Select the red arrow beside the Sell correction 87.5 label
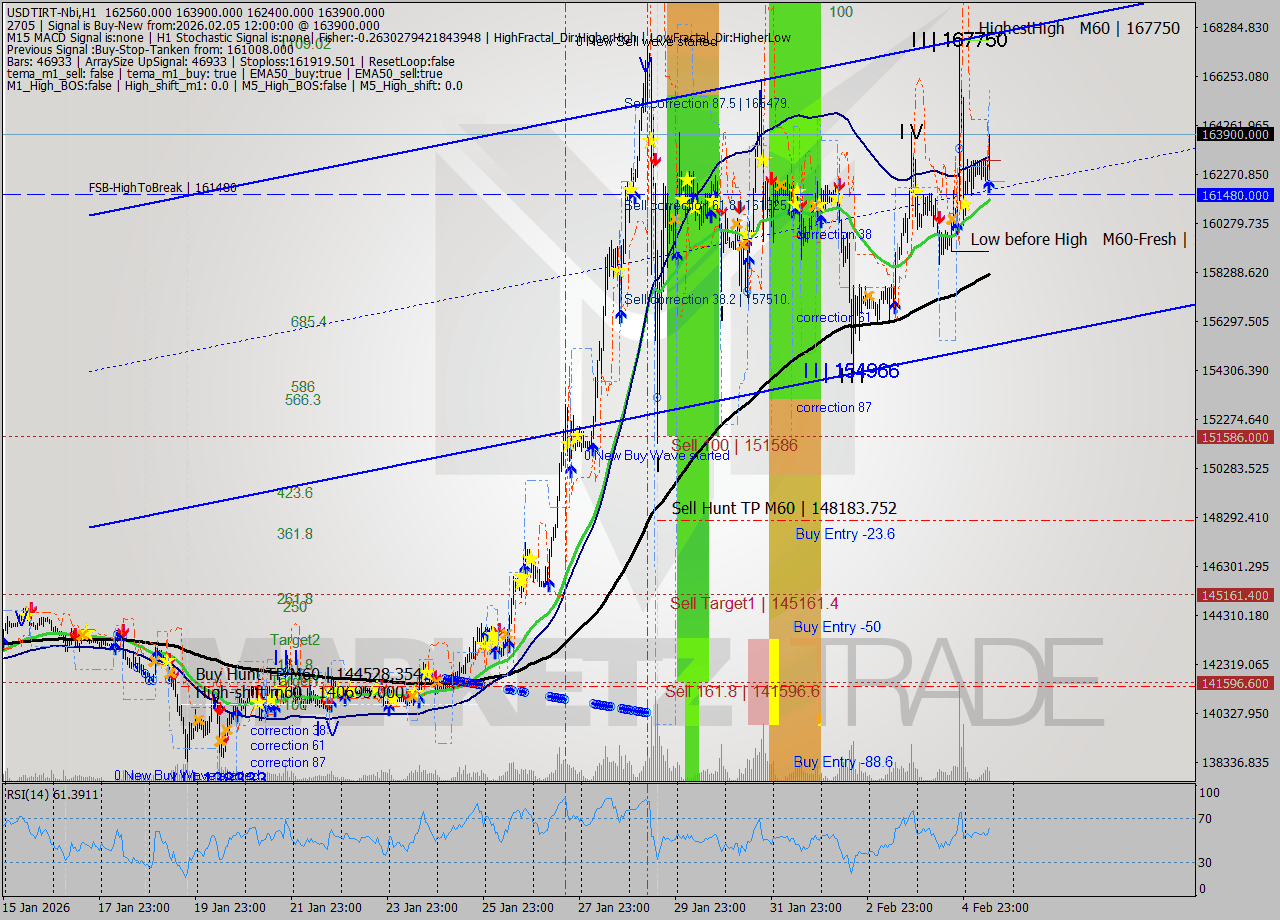This screenshot has width=1280, height=920. [x=656, y=157]
